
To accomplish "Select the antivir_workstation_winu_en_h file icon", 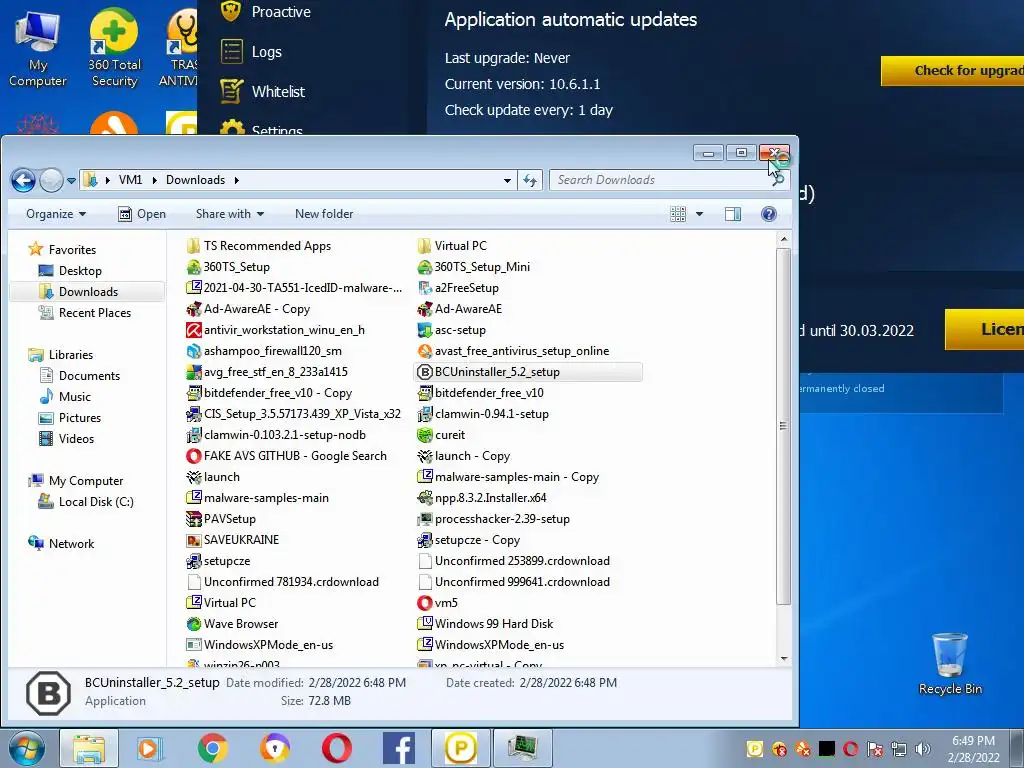I will point(193,330).
